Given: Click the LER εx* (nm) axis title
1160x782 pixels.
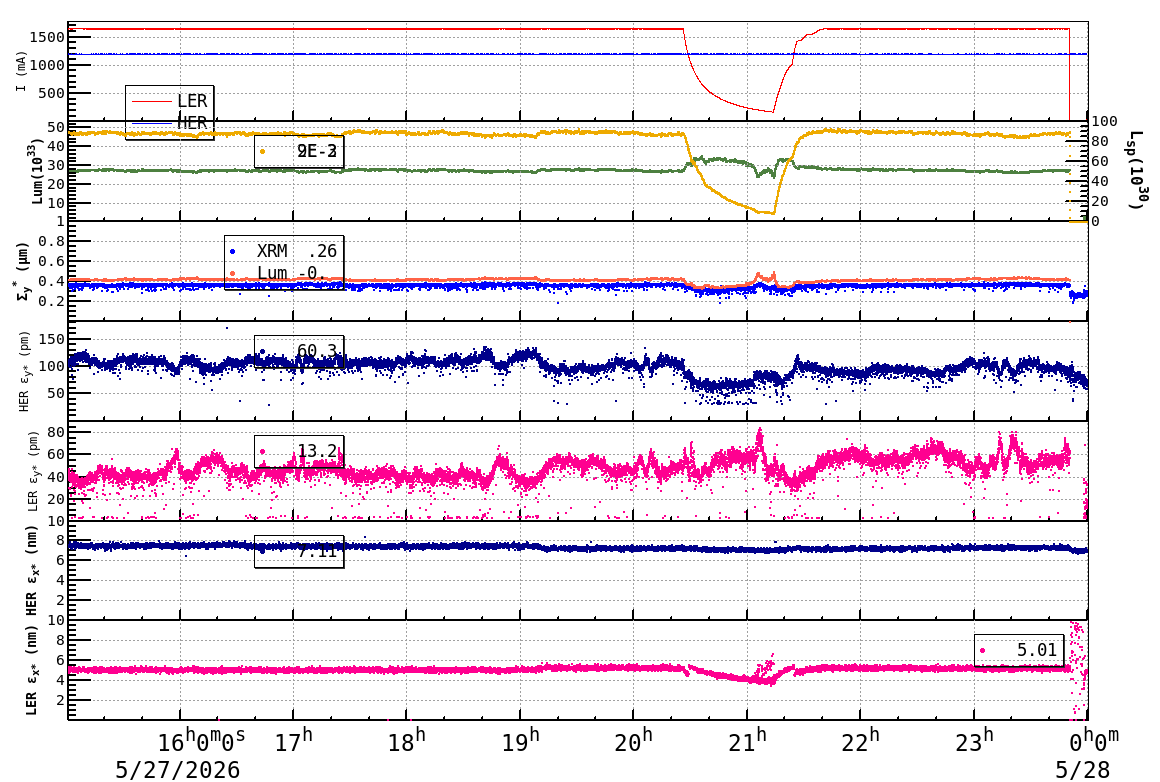Looking at the screenshot, I should tap(32, 670).
